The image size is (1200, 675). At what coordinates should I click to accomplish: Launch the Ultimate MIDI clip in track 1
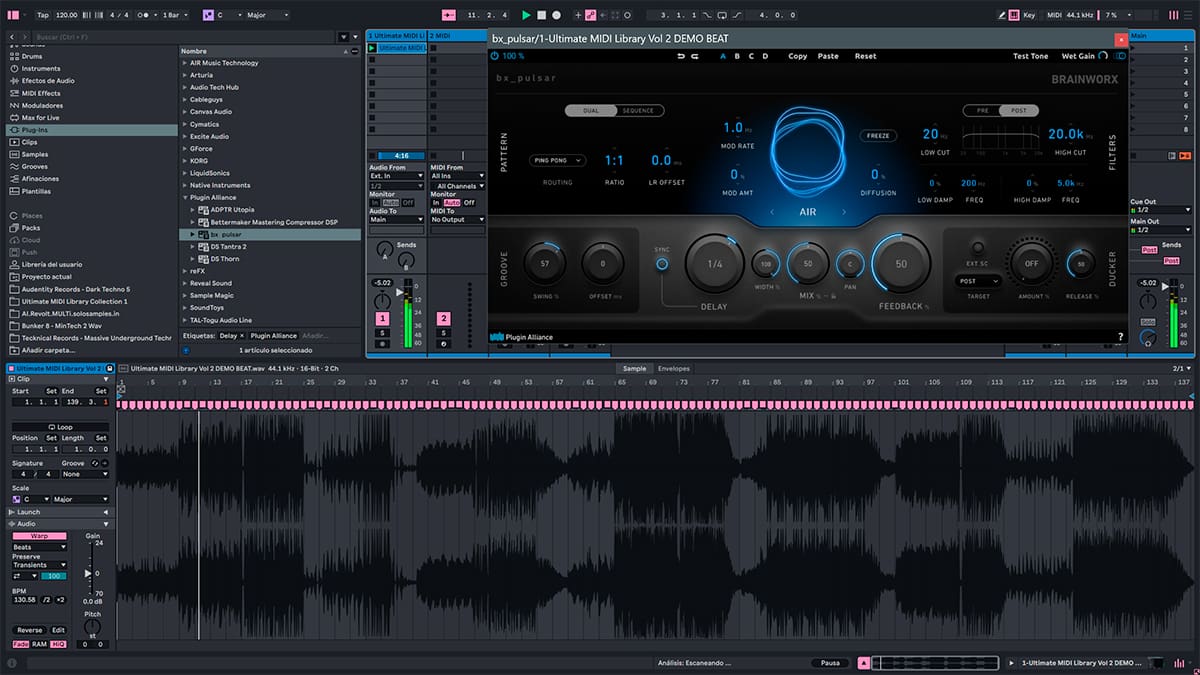tap(372, 48)
